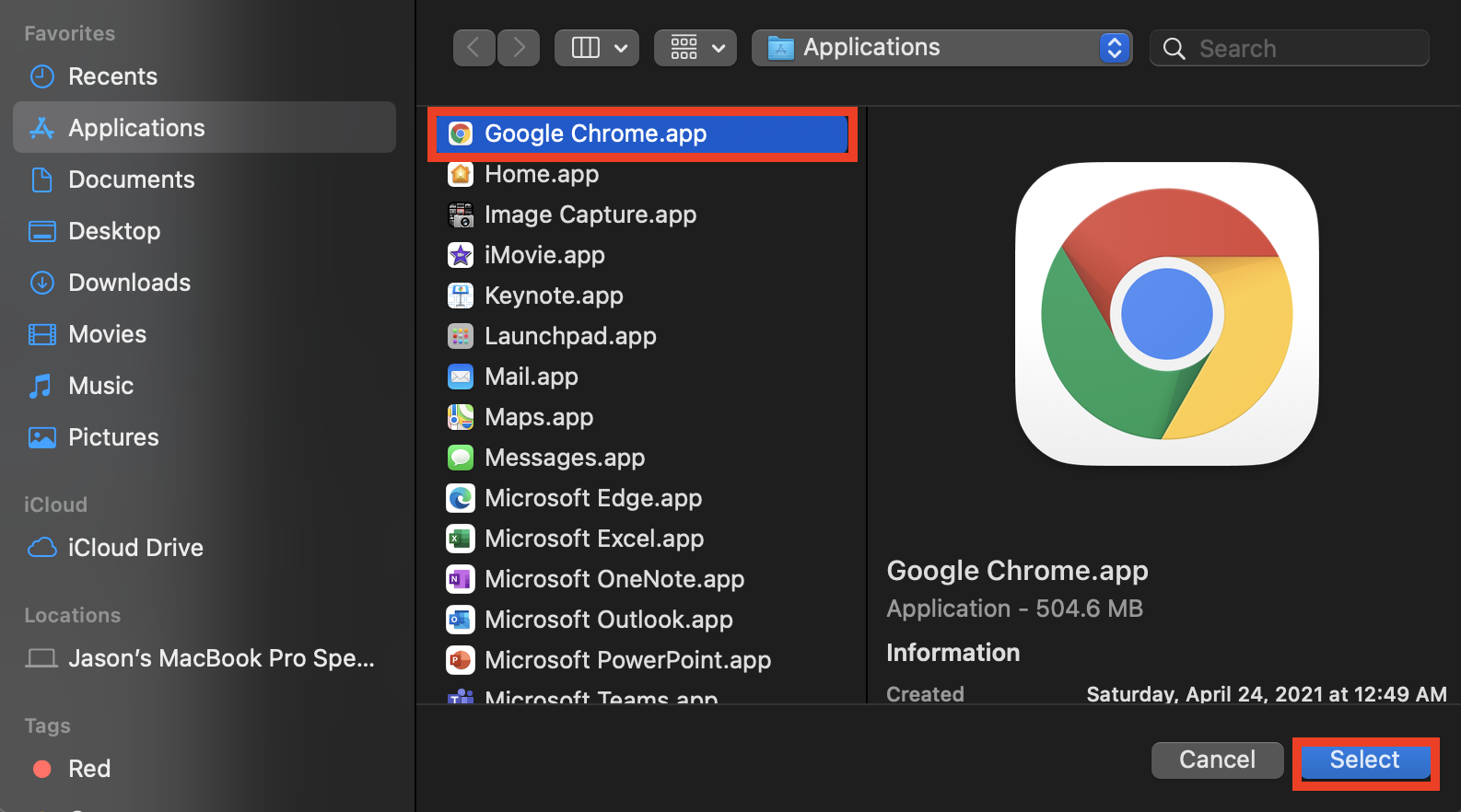Screen dimensions: 1461x812
Task: Click the Image Capture app icon
Action: [461, 215]
